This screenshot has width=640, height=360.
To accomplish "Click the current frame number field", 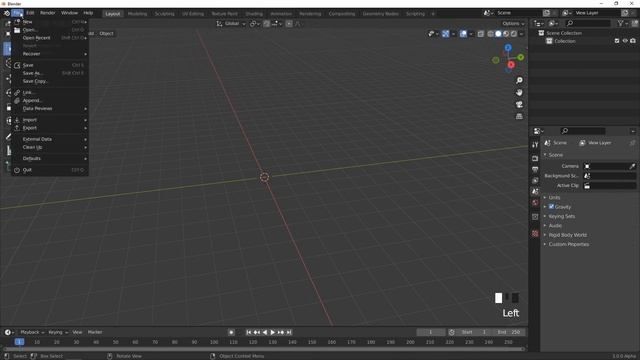I will [x=431, y=332].
